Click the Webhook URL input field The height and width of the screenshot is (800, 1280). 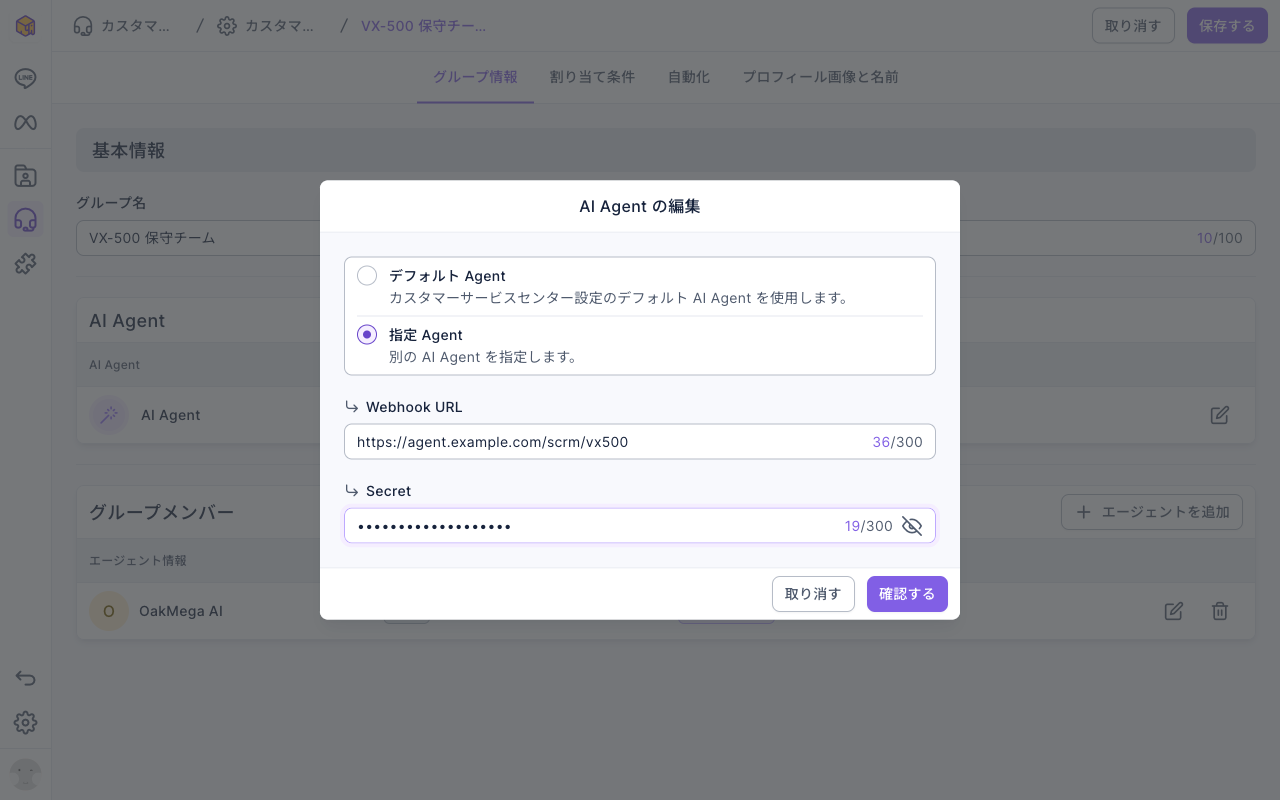[x=640, y=441]
